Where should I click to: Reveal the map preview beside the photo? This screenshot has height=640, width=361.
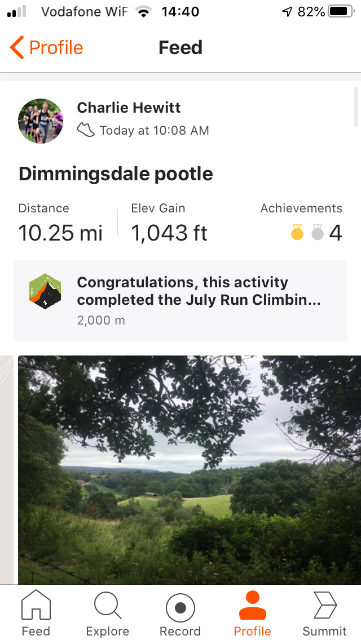tap(7, 470)
